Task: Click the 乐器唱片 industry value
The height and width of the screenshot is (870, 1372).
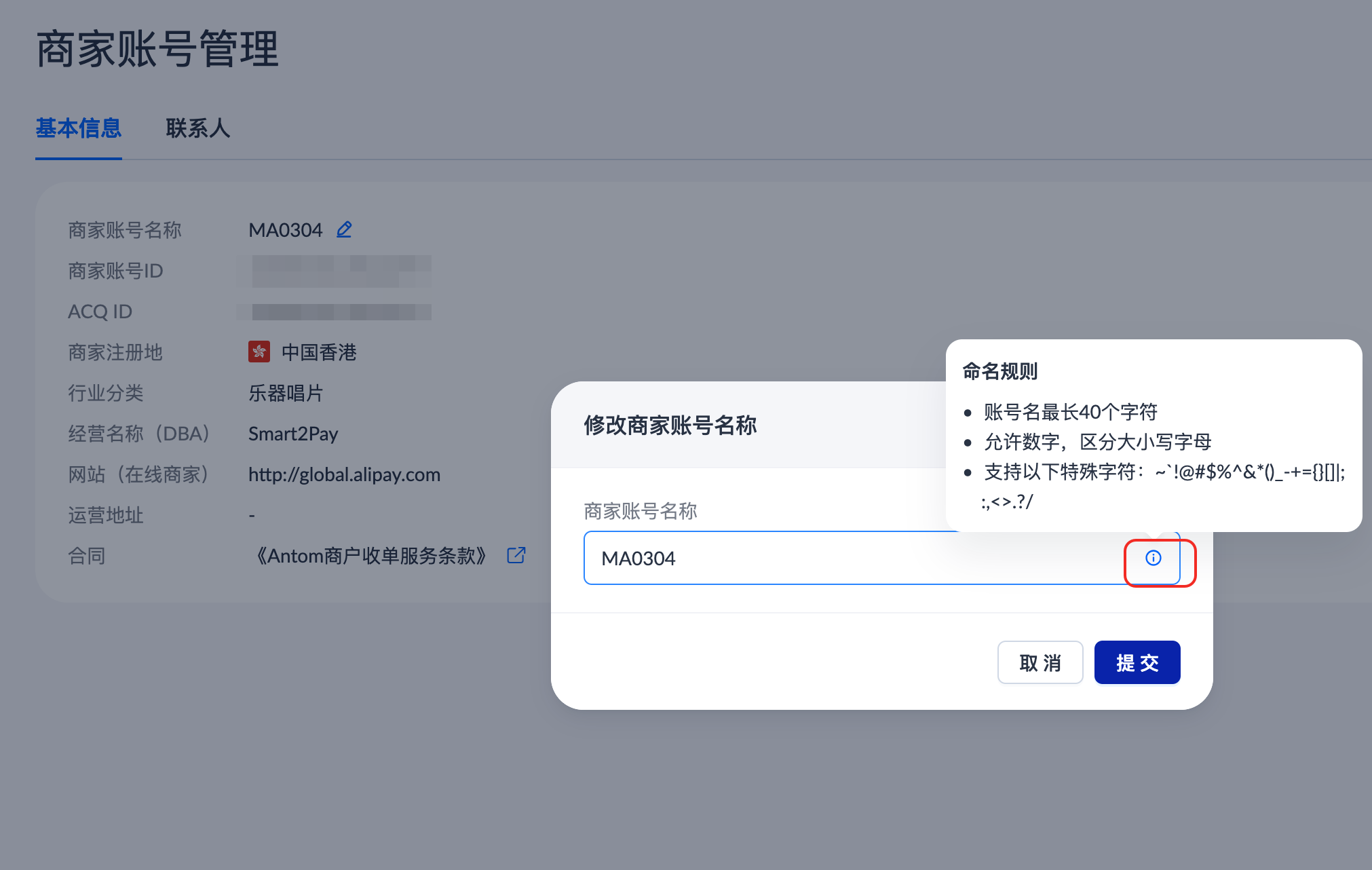Action: click(286, 393)
